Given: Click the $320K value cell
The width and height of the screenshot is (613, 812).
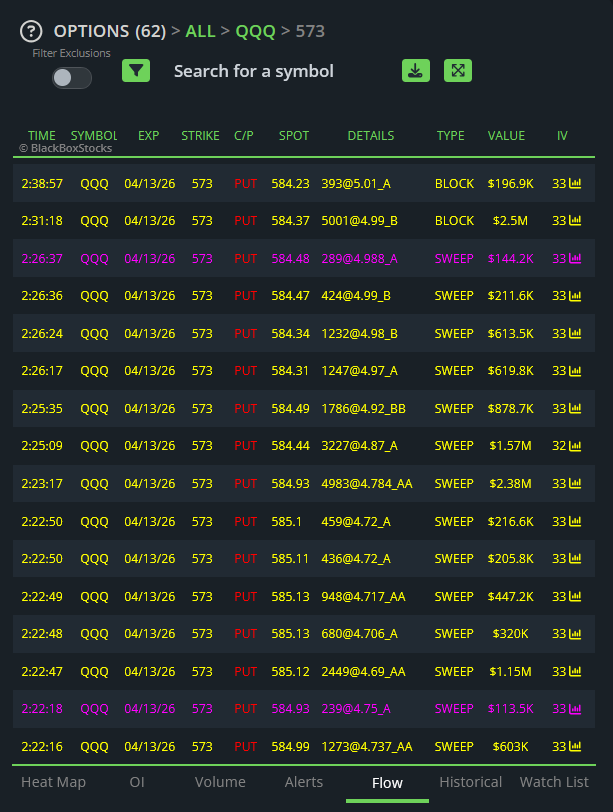Looking at the screenshot, I should point(510,634).
